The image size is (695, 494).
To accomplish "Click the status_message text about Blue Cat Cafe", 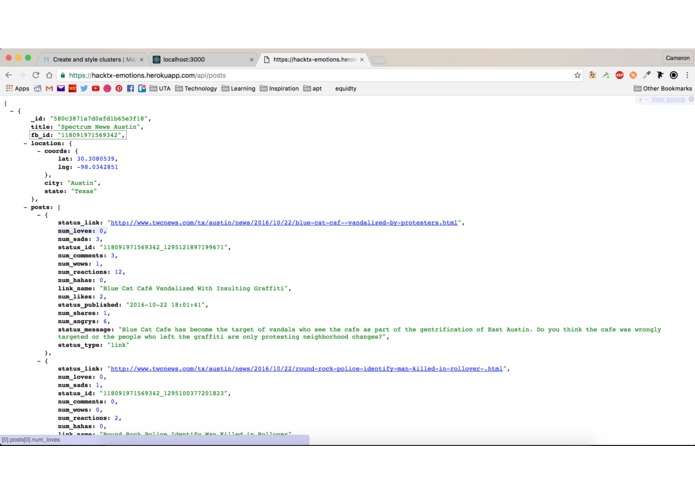I will pyautogui.click(x=359, y=333).
